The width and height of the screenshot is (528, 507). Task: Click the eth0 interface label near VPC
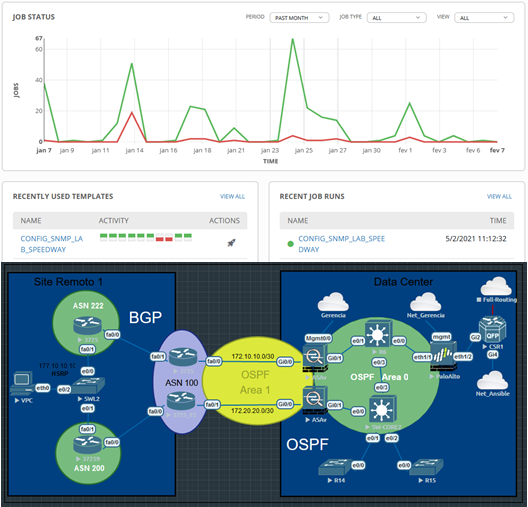tap(43, 388)
